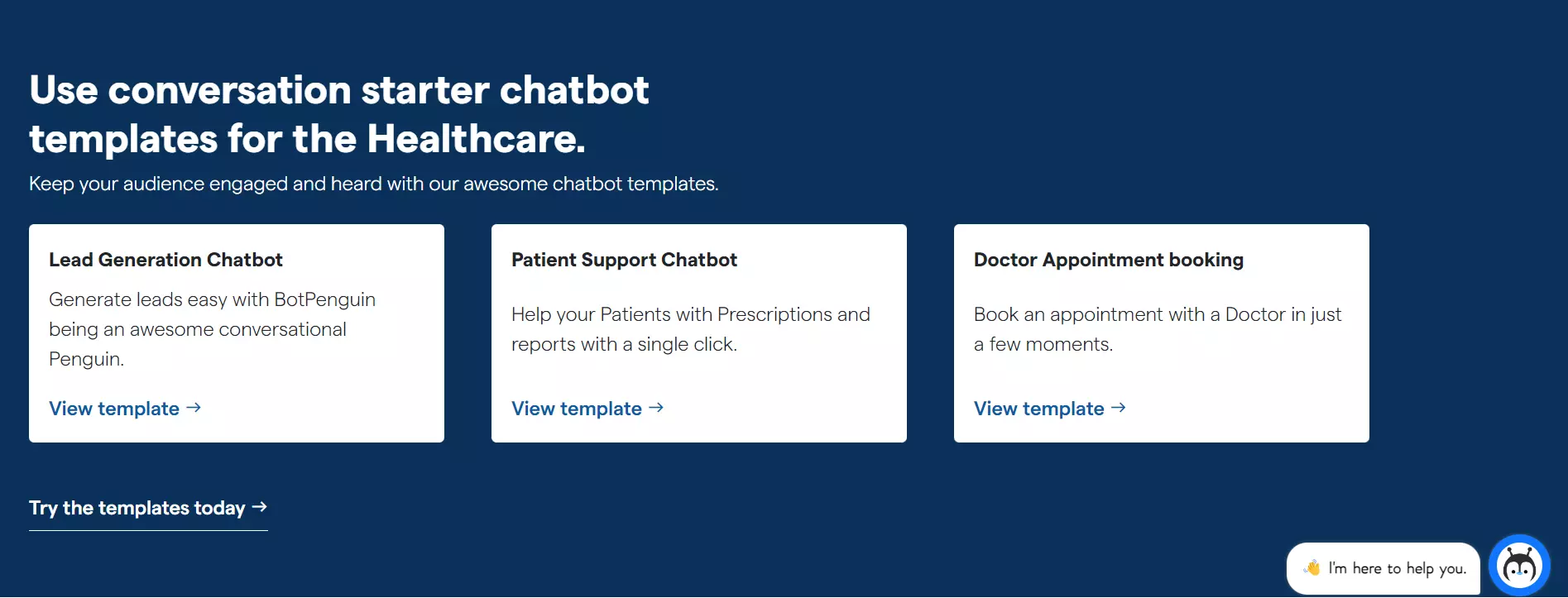Click the Book an appointment with a Doctor text

1158,329
